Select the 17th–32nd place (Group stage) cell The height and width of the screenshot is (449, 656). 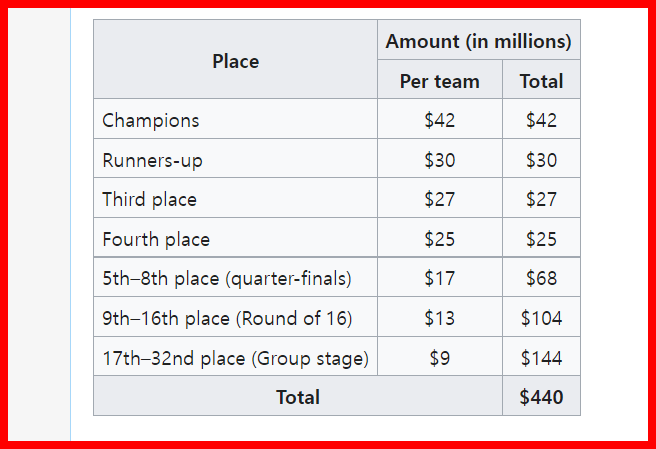tap(235, 358)
